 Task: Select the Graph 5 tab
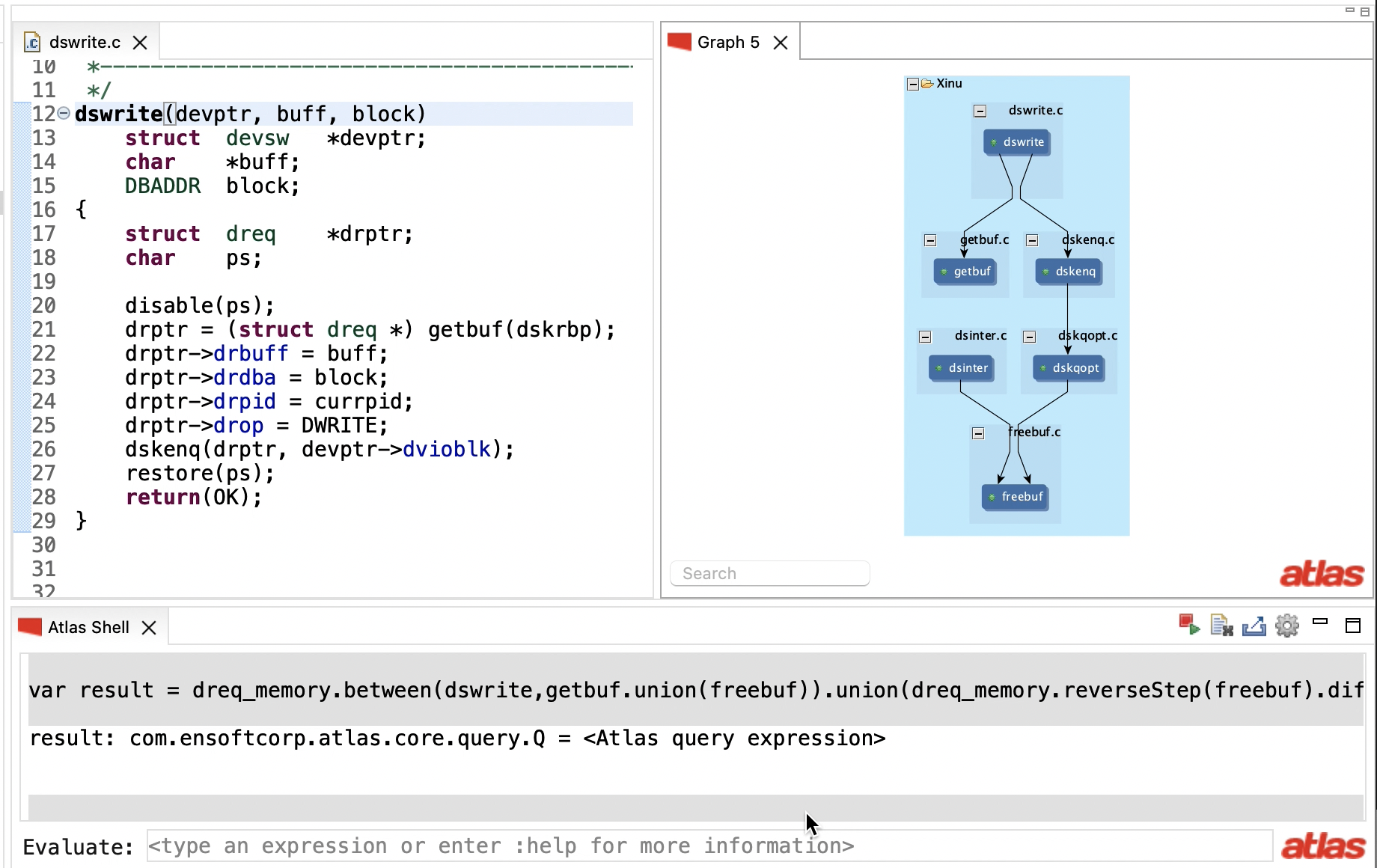click(728, 43)
